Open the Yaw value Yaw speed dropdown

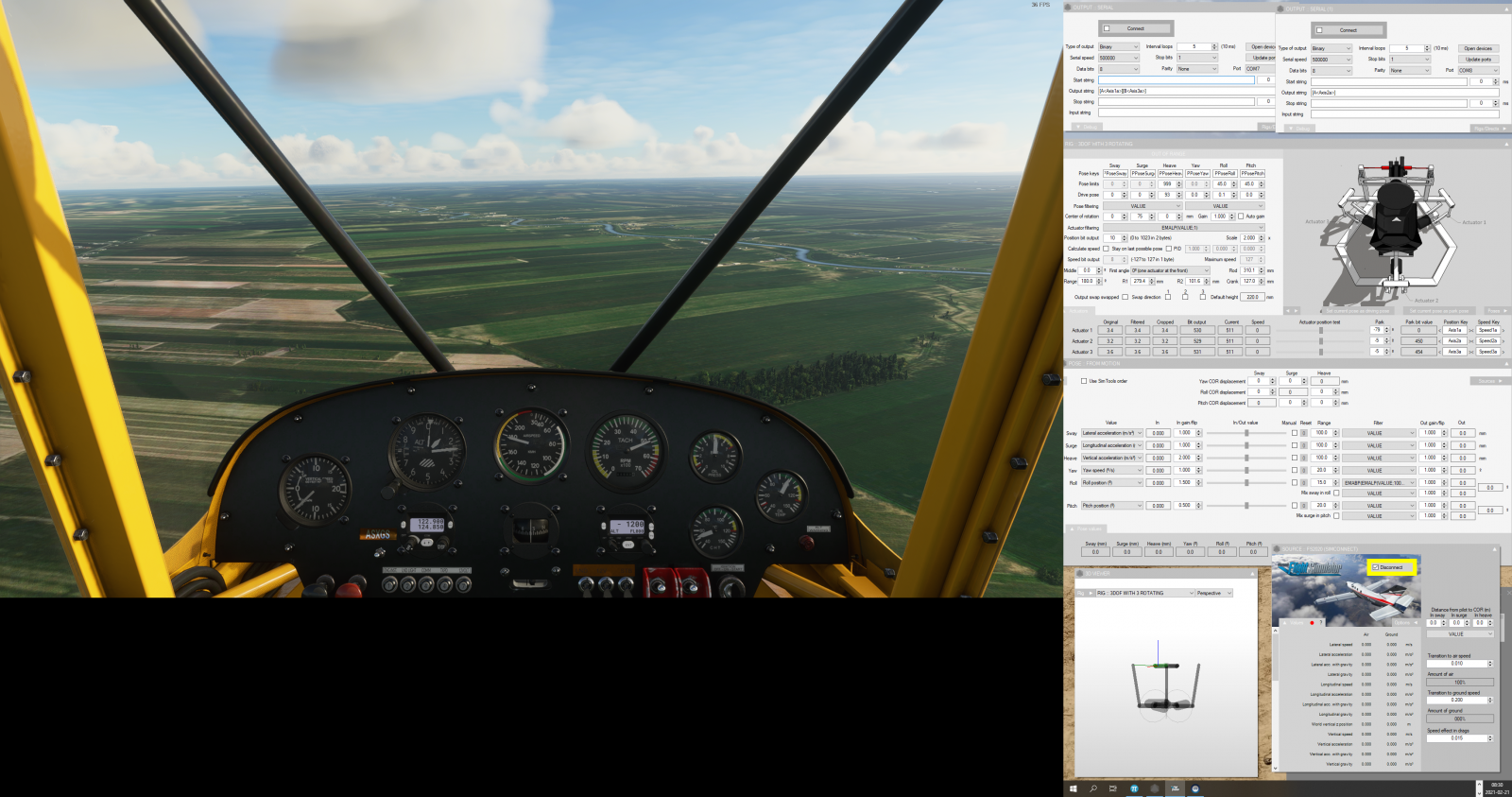pyautogui.click(x=1112, y=470)
